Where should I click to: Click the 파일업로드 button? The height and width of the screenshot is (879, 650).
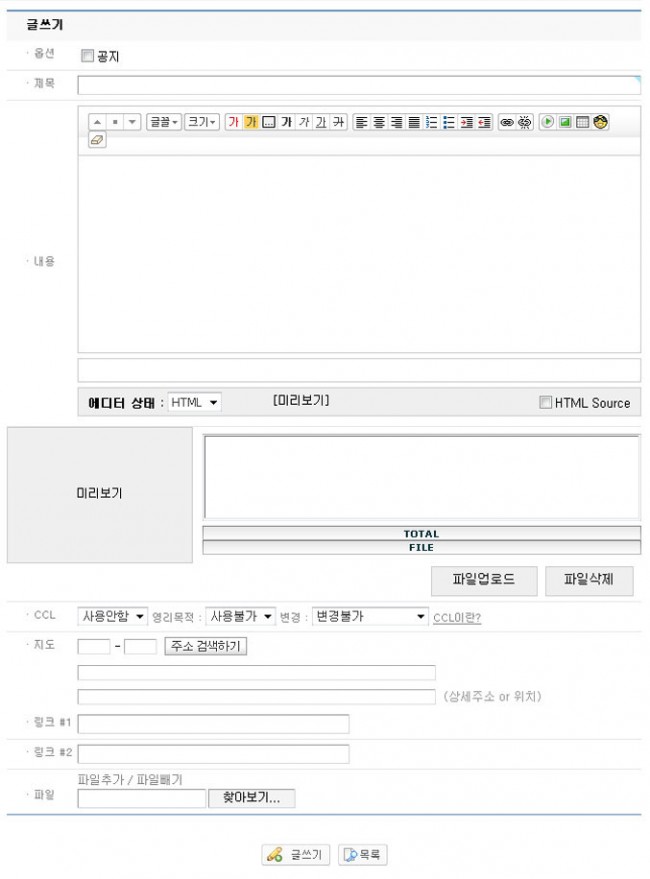tap(484, 580)
